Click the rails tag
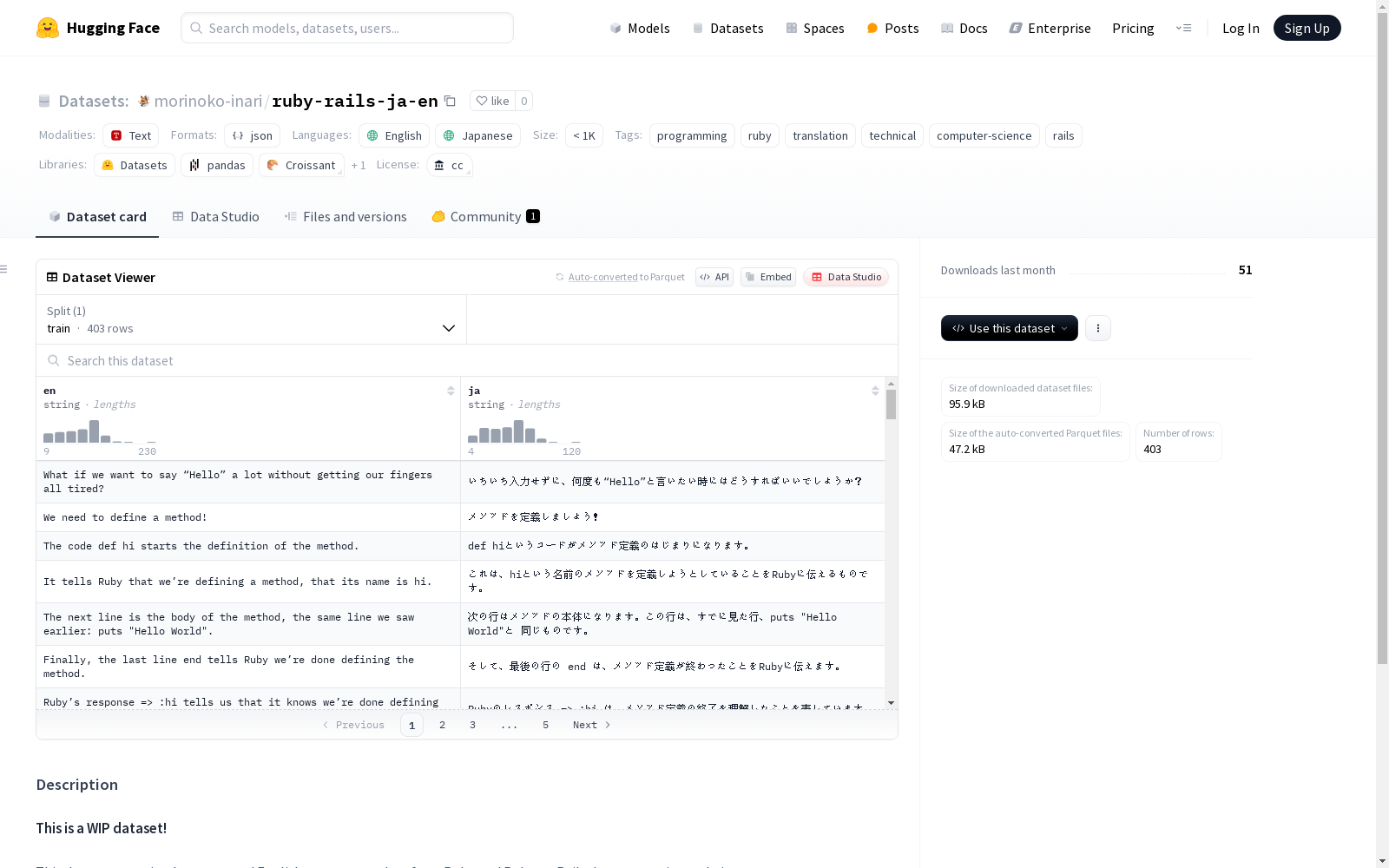 click(1063, 135)
